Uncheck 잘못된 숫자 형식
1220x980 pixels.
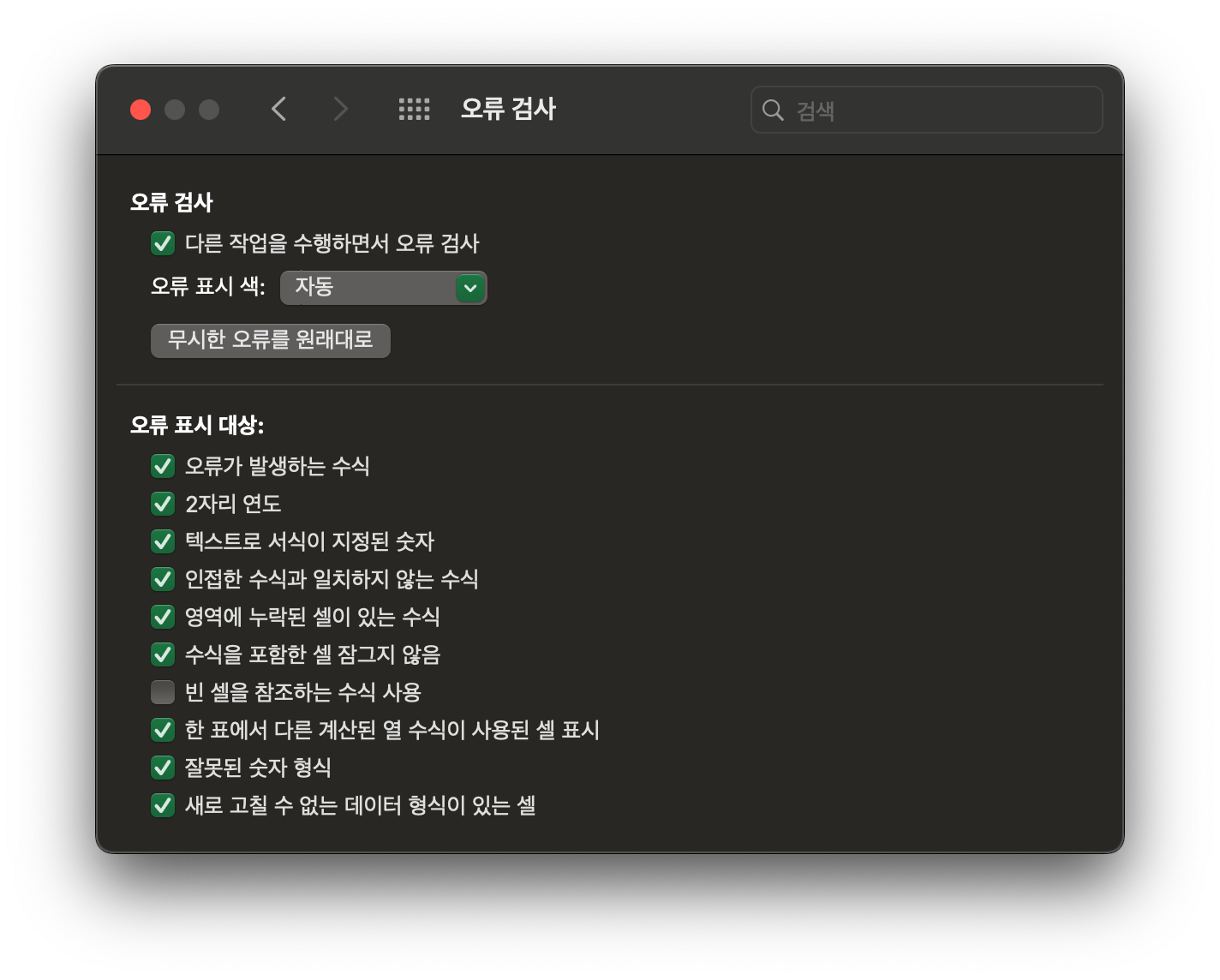(x=163, y=768)
